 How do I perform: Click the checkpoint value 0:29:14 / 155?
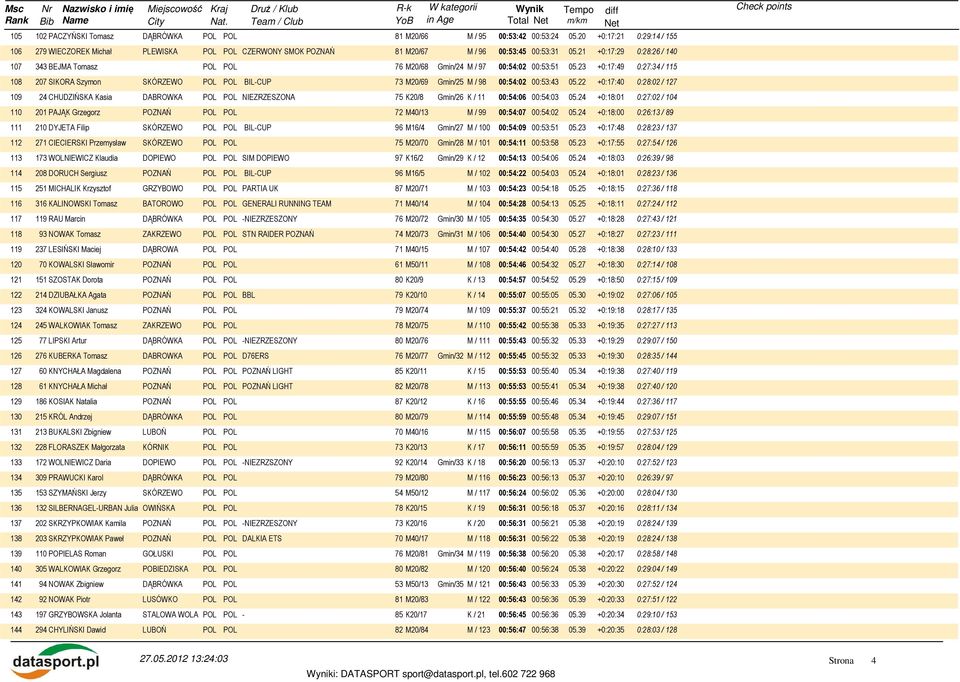(657, 36)
